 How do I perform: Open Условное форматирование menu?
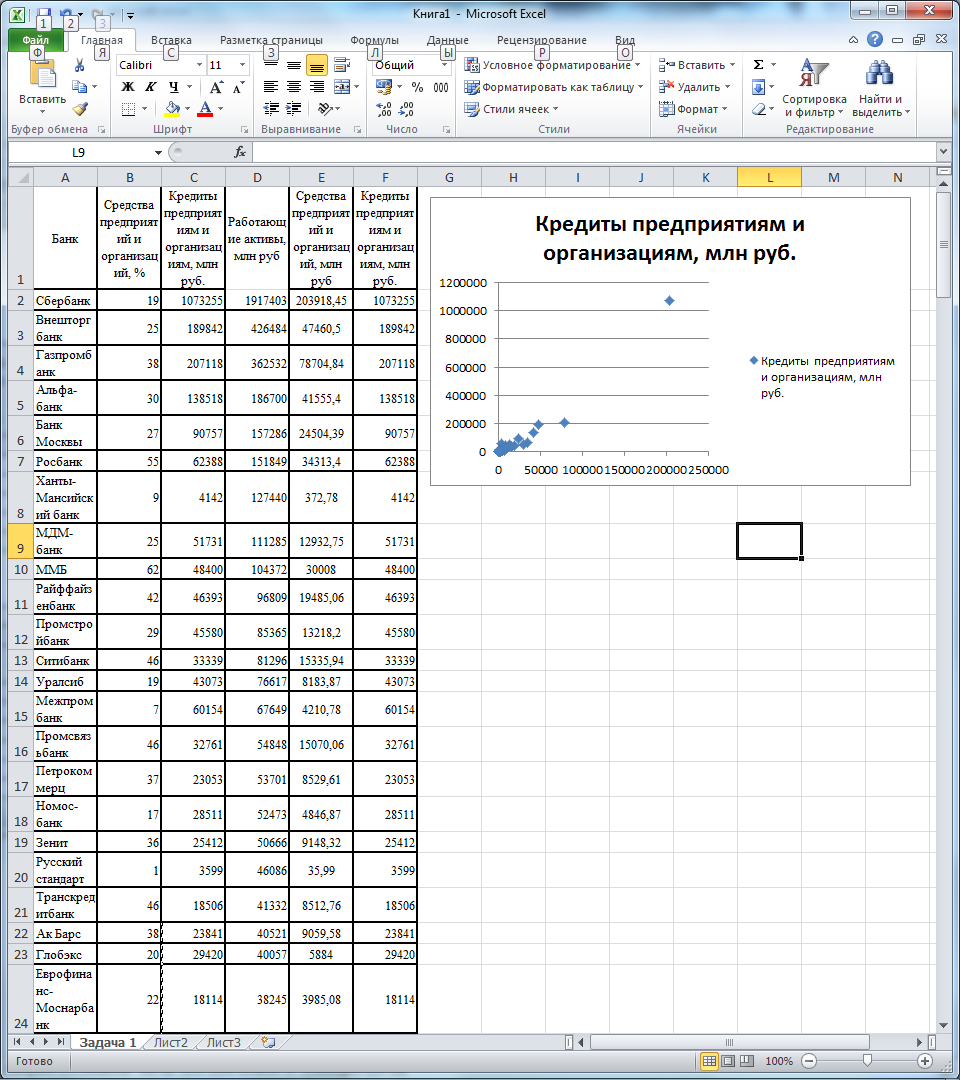(552, 65)
